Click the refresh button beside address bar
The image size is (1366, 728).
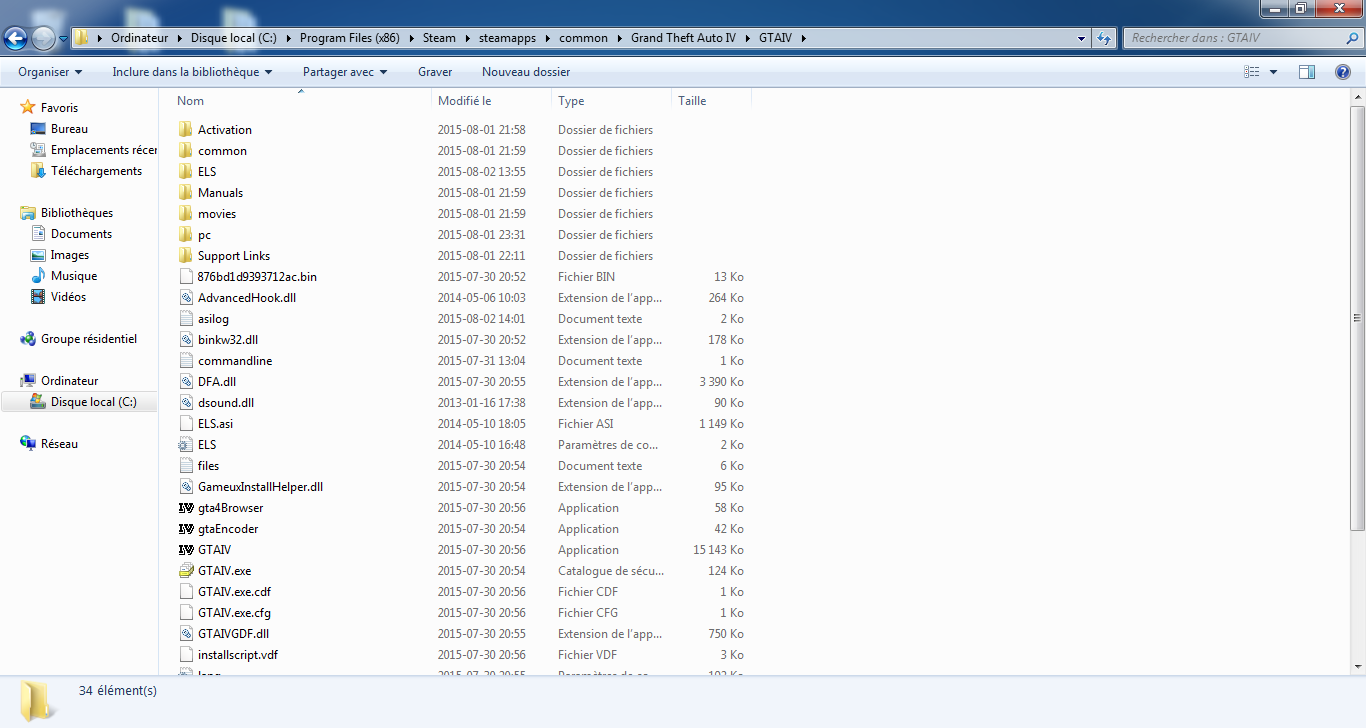click(x=1104, y=38)
